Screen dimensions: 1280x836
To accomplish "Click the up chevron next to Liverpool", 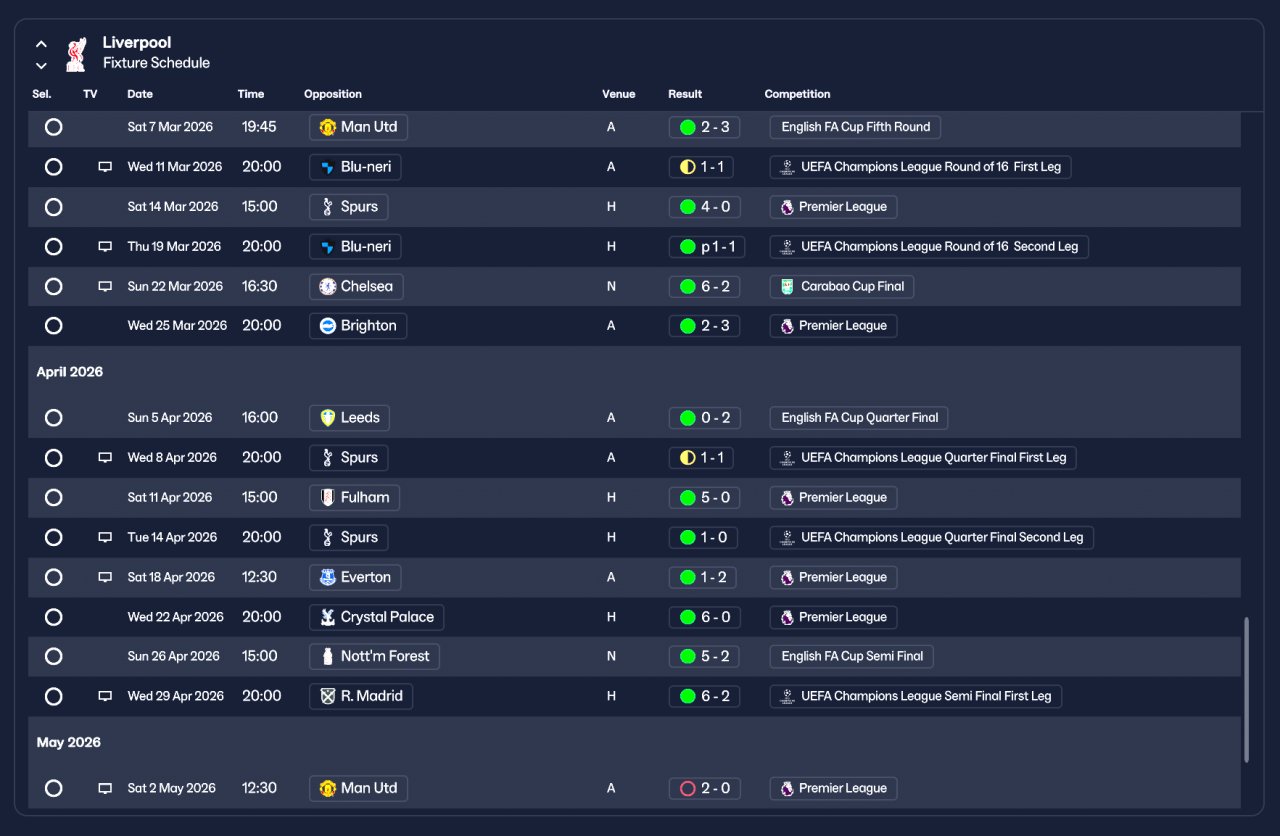I will tap(41, 44).
